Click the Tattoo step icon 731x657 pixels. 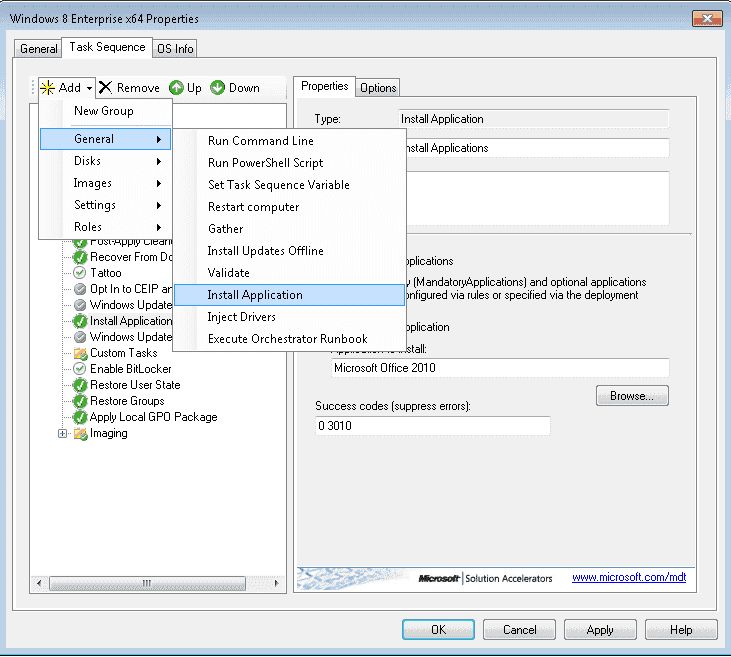80,273
